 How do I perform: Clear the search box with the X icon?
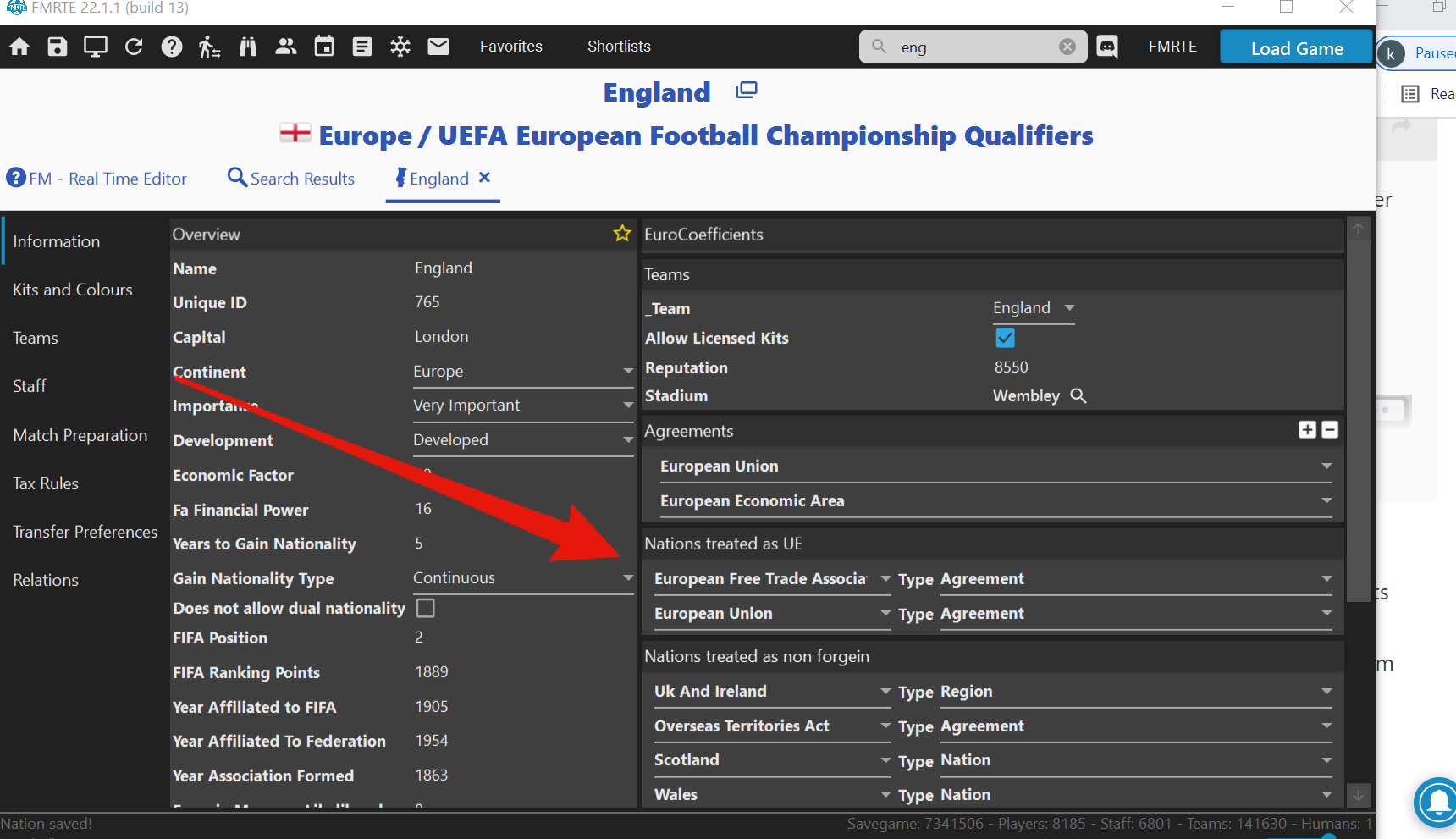click(x=1067, y=47)
